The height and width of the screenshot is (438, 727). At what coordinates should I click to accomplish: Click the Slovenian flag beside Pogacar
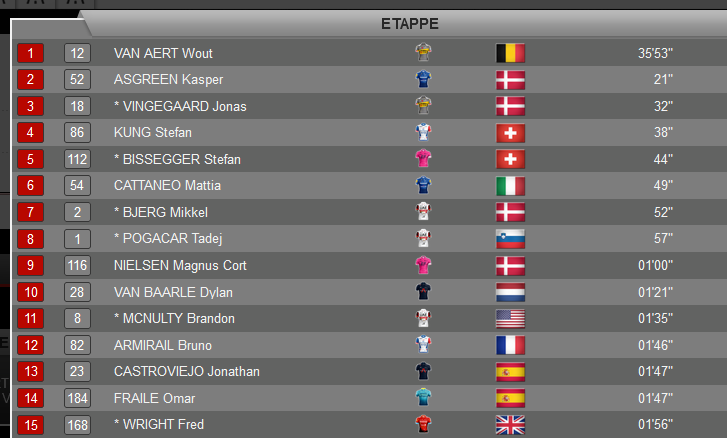pyautogui.click(x=510, y=239)
